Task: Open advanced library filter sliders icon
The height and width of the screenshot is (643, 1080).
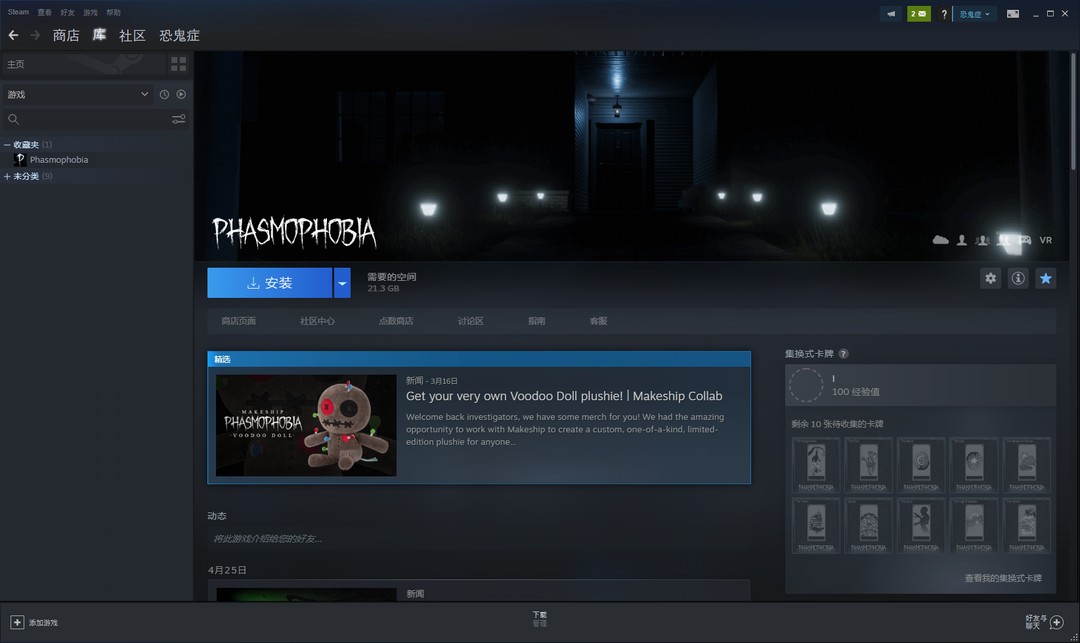Action: point(178,119)
